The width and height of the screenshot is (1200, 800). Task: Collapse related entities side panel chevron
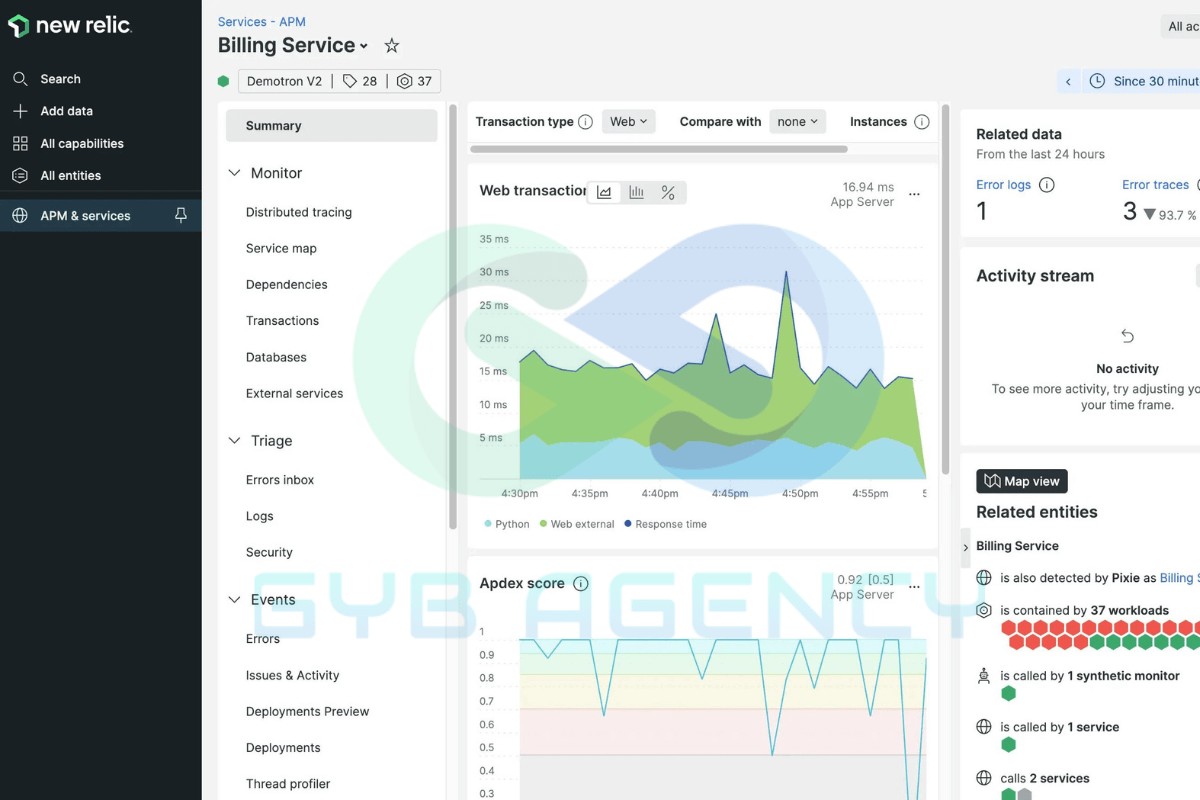(966, 548)
